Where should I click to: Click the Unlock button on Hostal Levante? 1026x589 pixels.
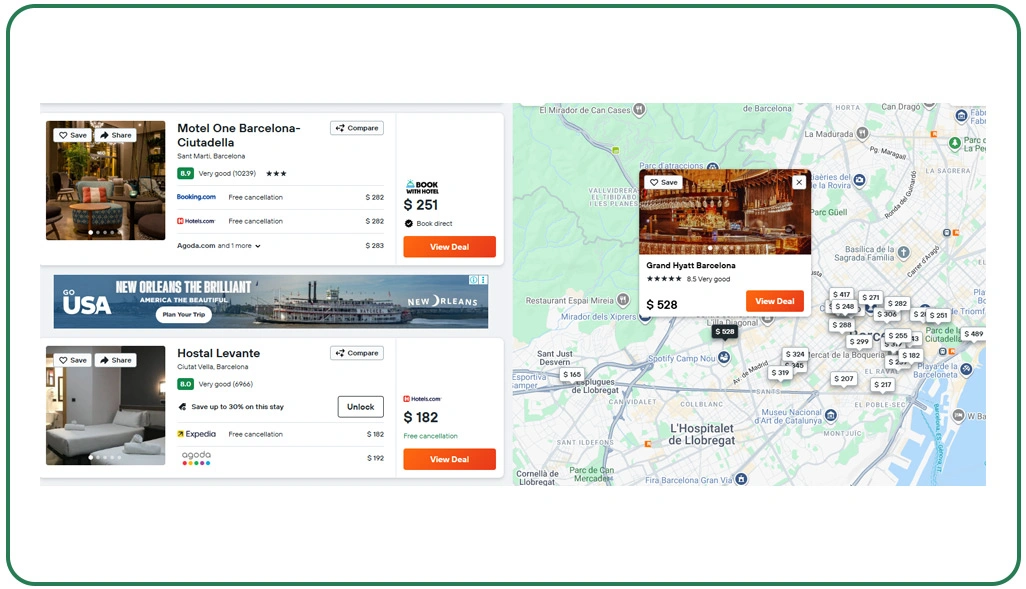tap(360, 406)
